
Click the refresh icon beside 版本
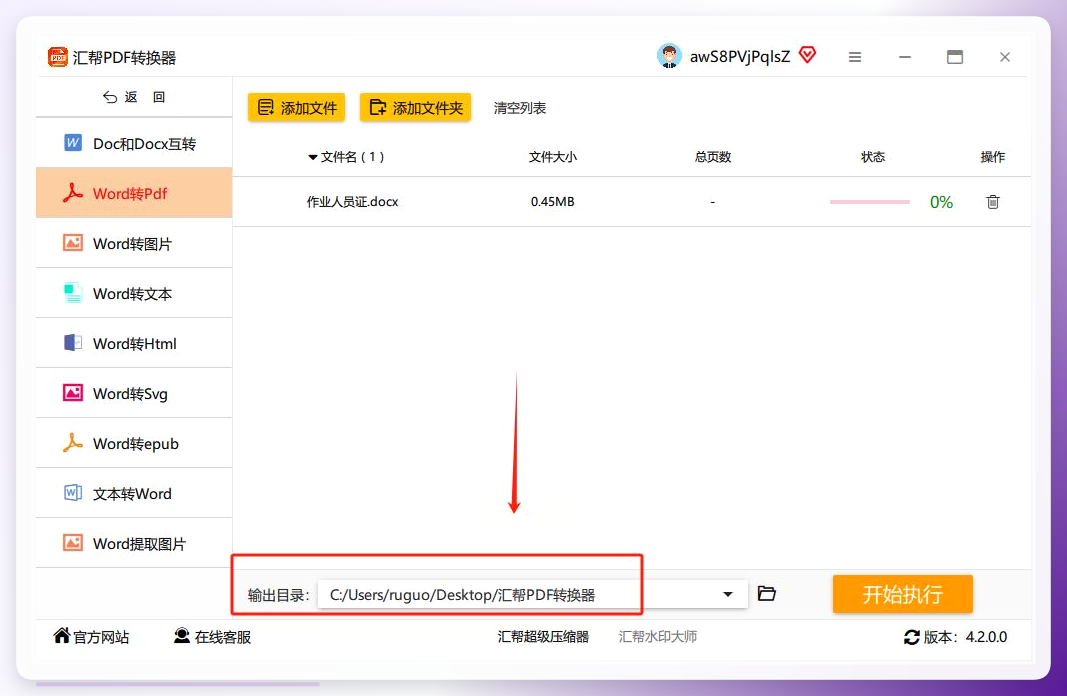911,637
